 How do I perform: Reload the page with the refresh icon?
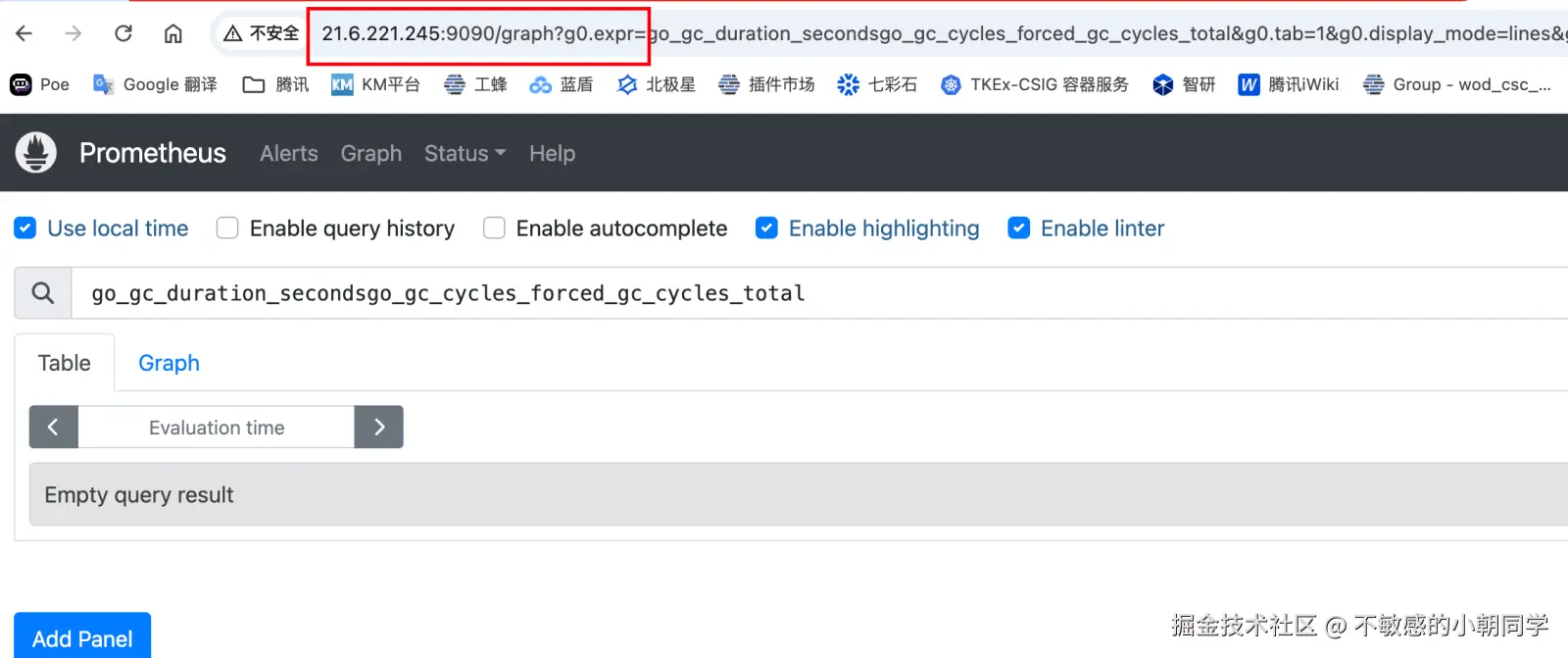click(x=123, y=33)
